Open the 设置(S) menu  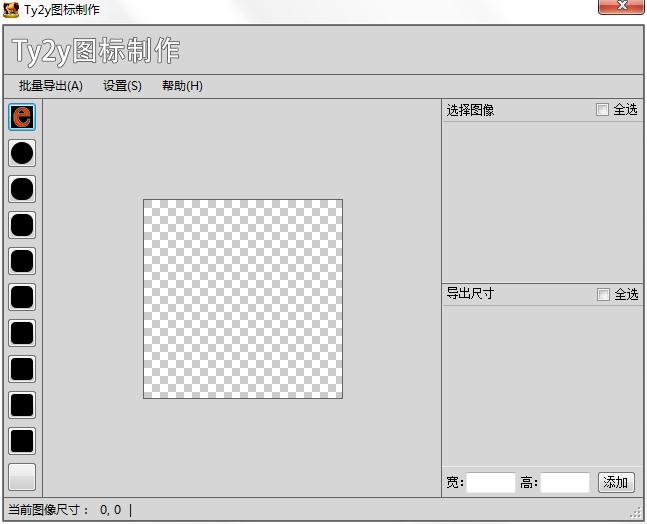122,86
